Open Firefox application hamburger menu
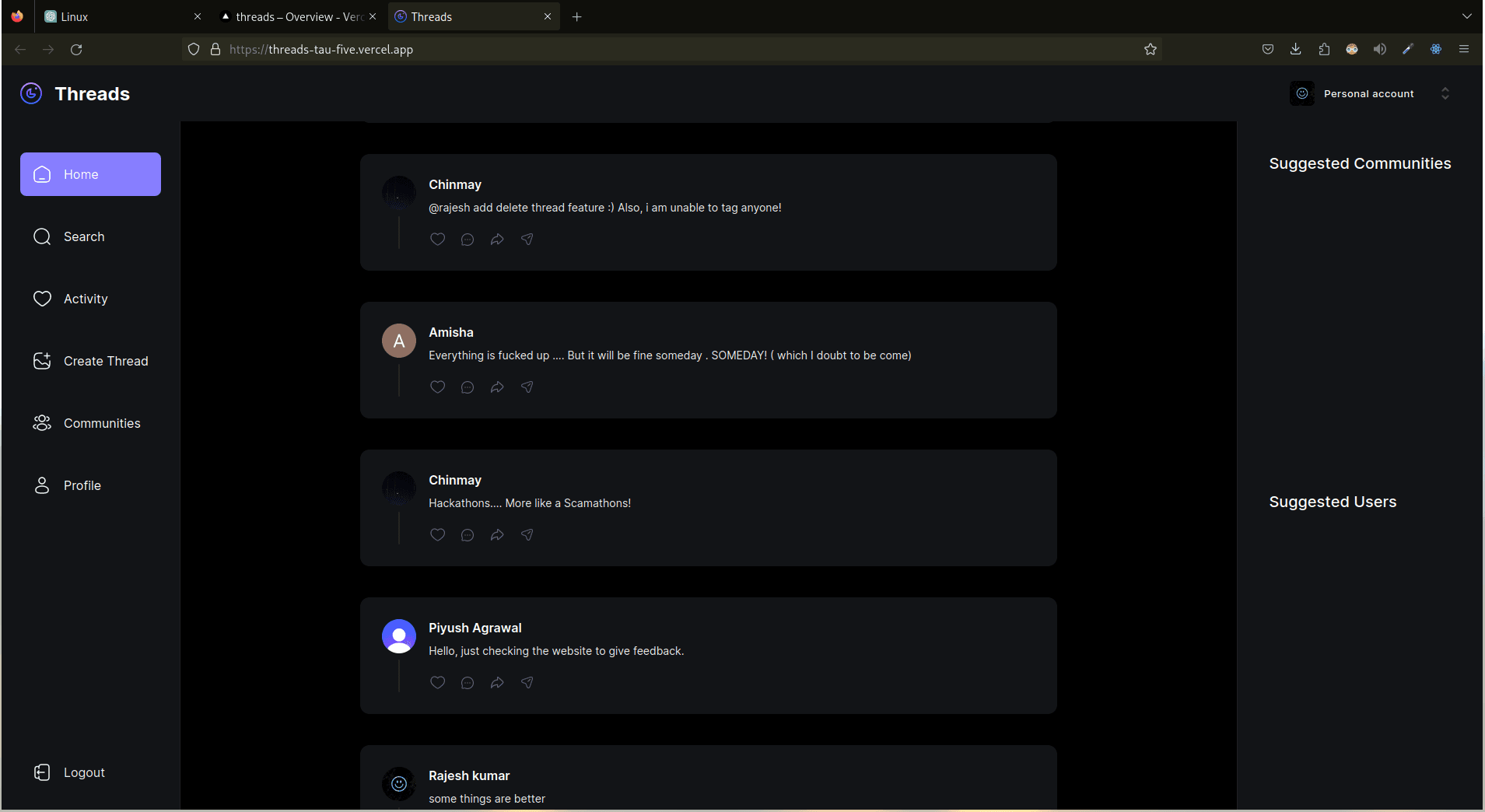Screen dimensions: 1485x812 [1463, 49]
